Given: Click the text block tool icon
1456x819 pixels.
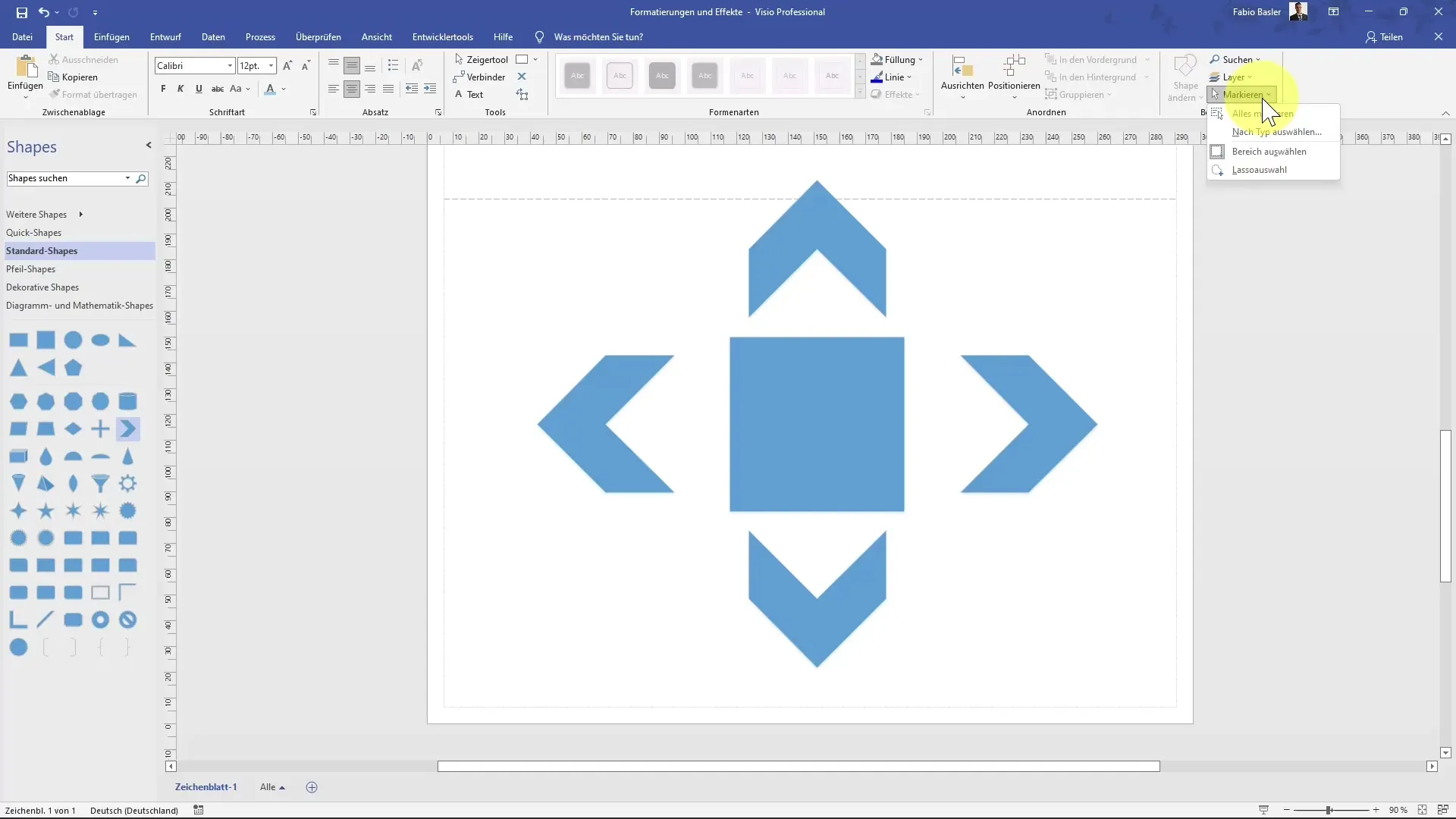Looking at the screenshot, I should [x=522, y=94].
